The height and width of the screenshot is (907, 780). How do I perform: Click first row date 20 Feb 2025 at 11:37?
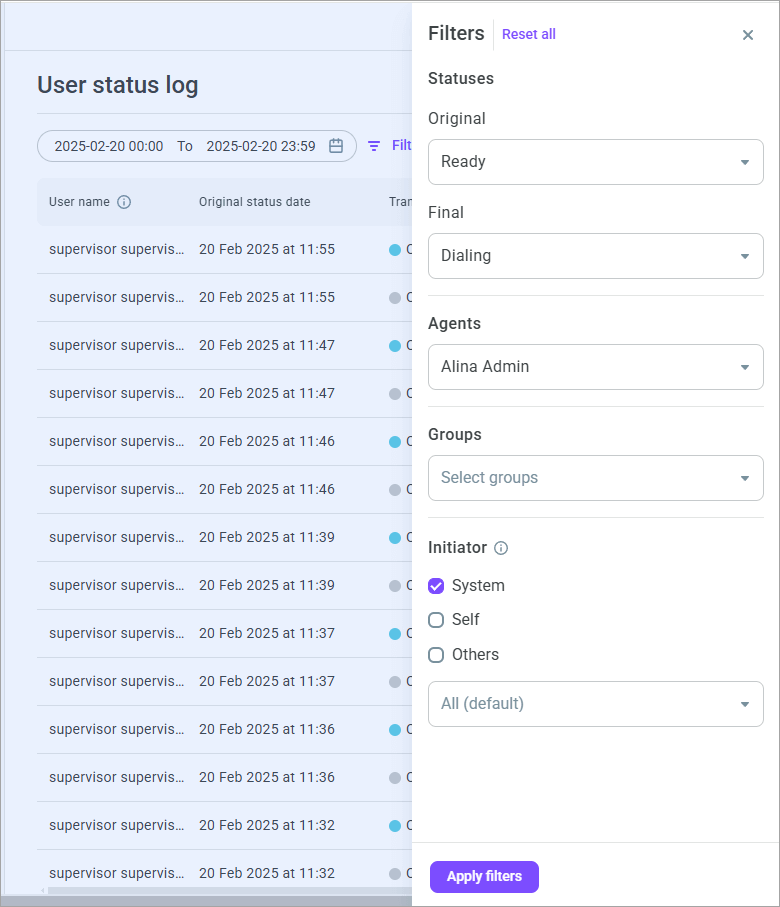coord(267,633)
